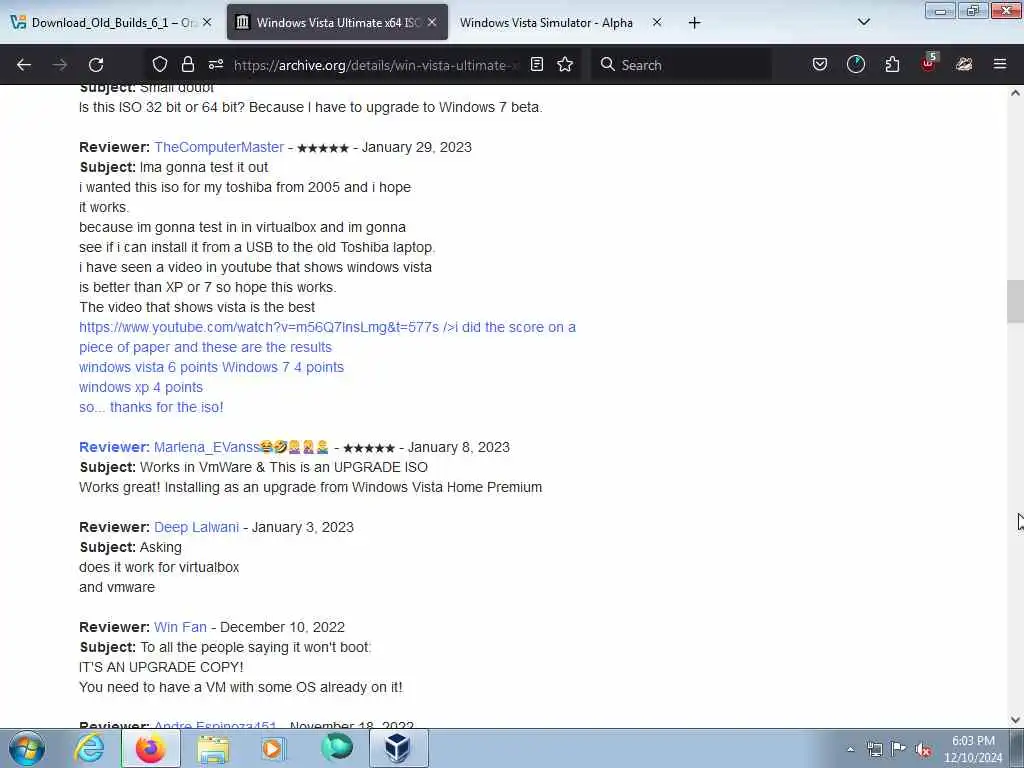Click 'windows xp 4 points' link text
Image resolution: width=1024 pixels, height=768 pixels.
140,387
